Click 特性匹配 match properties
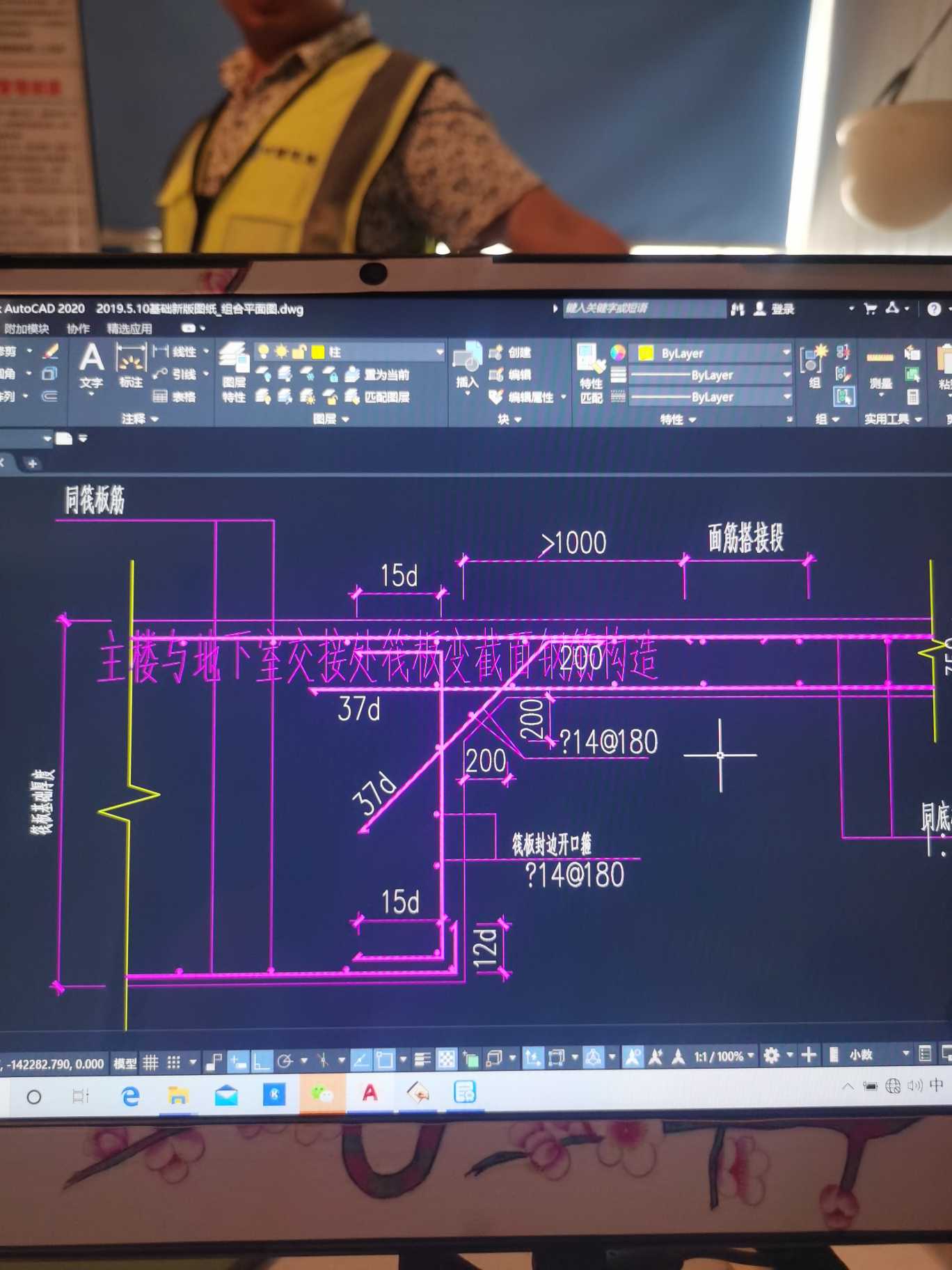The width and height of the screenshot is (952, 1270). (x=591, y=374)
